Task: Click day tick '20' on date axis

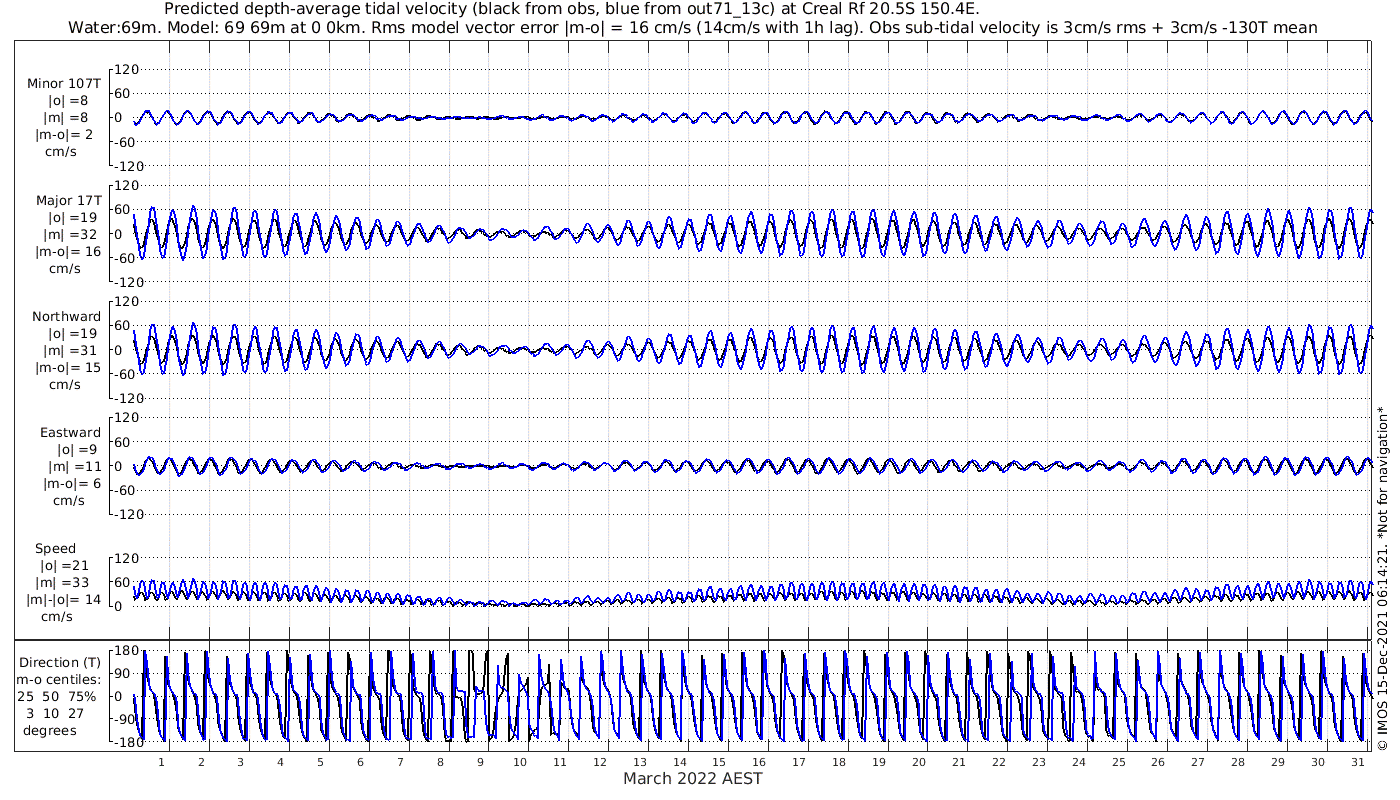Action: [x=918, y=762]
